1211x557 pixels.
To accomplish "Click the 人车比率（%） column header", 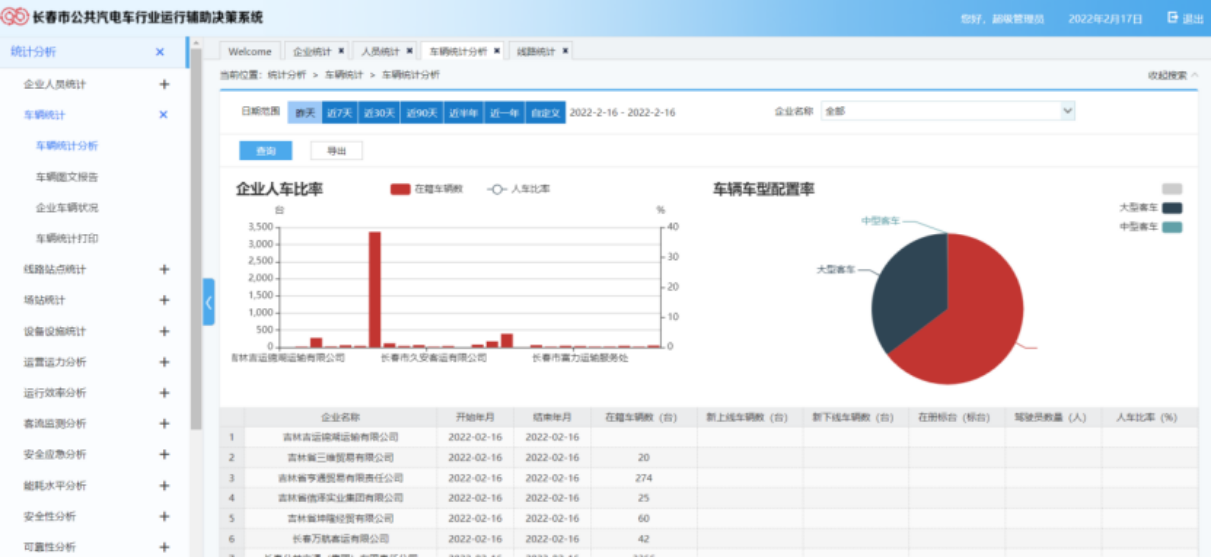I will (x=1150, y=417).
